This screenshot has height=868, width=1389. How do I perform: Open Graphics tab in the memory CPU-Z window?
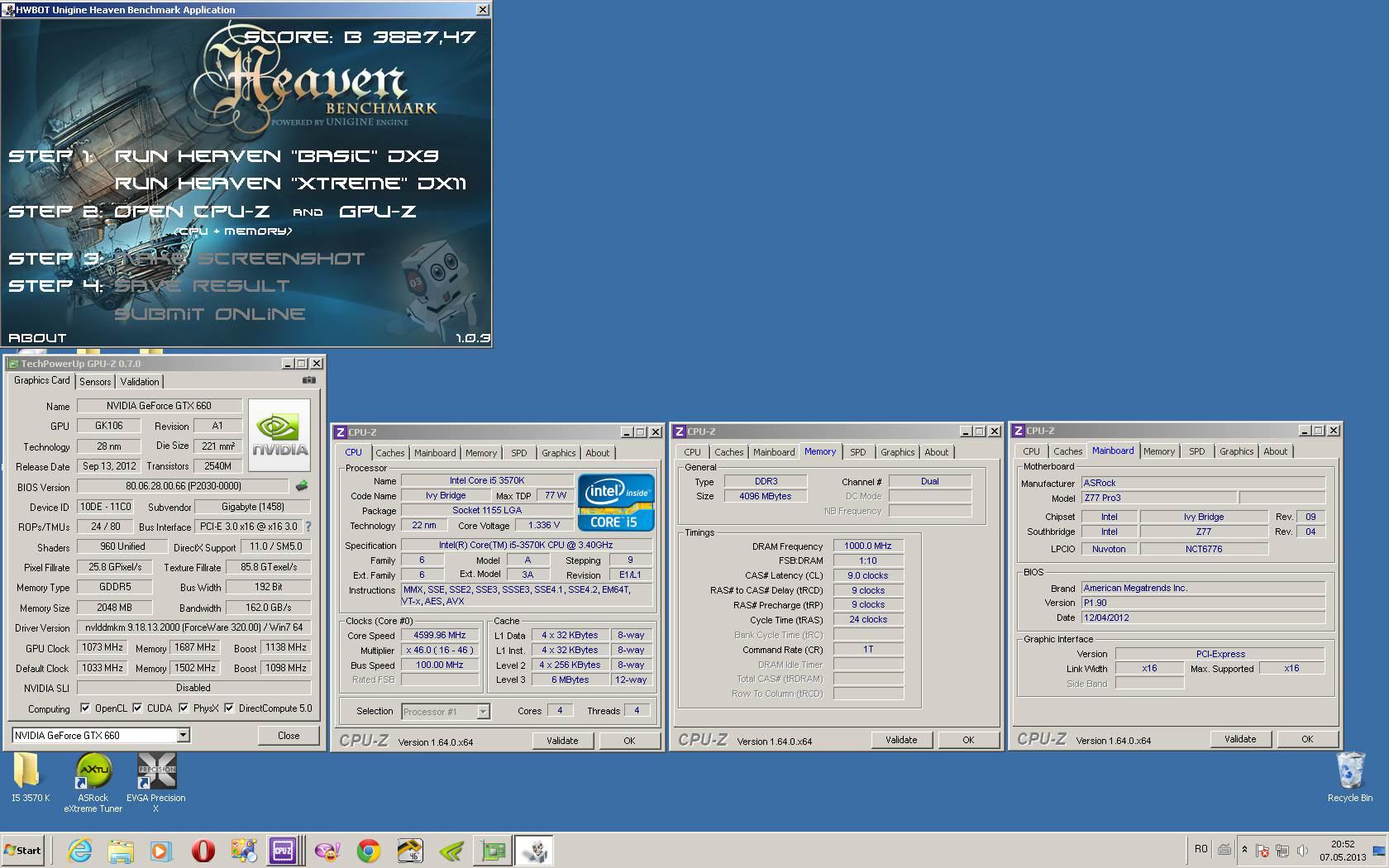tap(898, 452)
